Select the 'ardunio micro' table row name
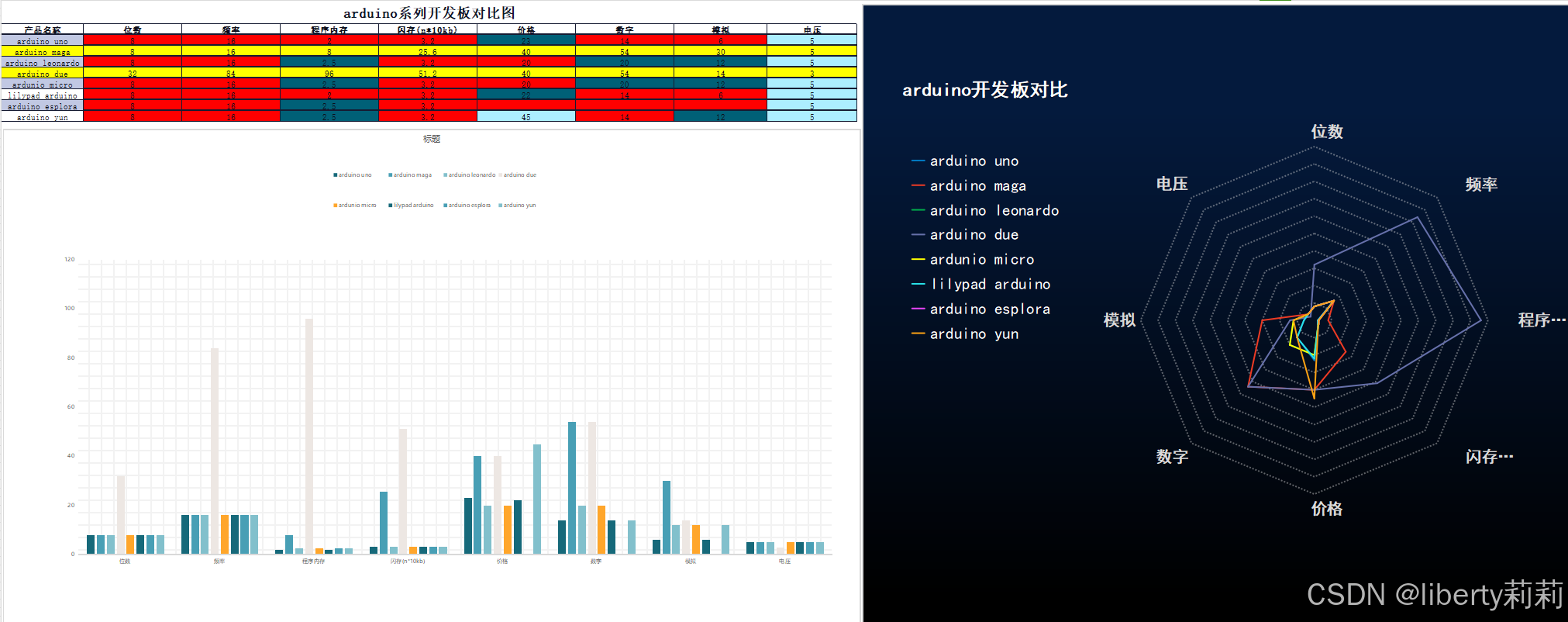Screen dimensions: 1568x622 coord(43,84)
